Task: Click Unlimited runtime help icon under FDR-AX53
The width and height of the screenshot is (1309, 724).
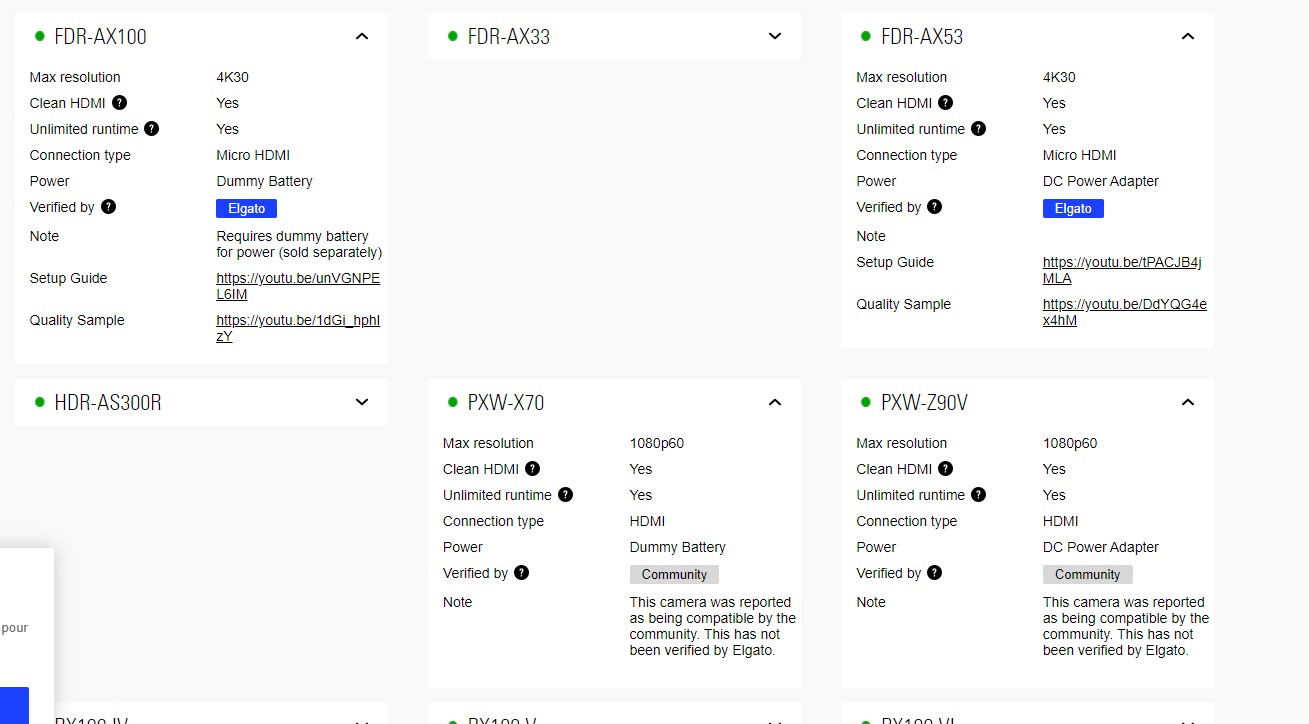Action: tap(979, 129)
